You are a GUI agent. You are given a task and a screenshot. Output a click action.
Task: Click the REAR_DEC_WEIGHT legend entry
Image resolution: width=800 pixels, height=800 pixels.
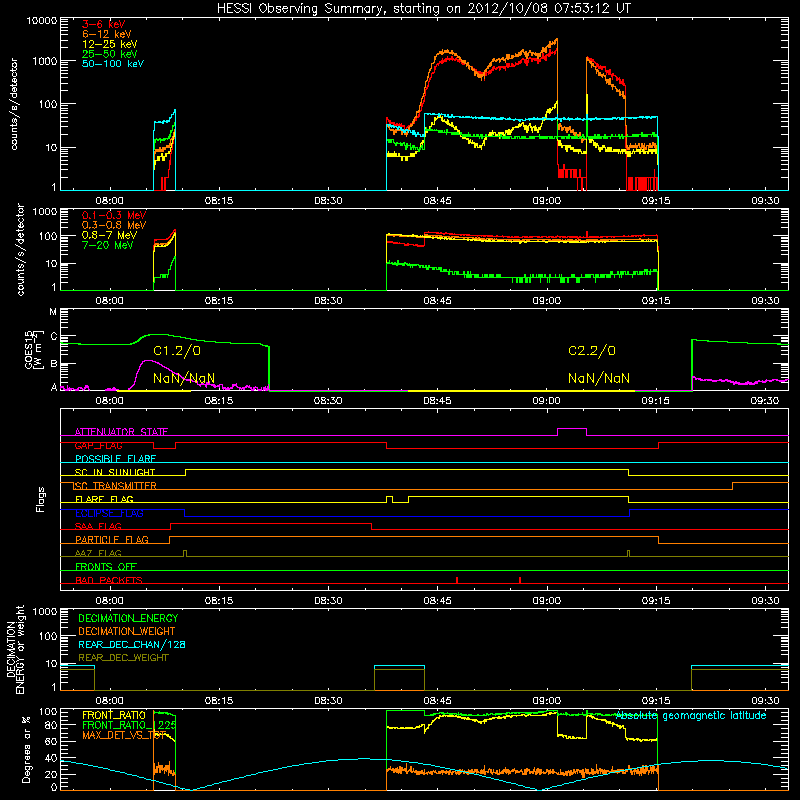[123, 658]
